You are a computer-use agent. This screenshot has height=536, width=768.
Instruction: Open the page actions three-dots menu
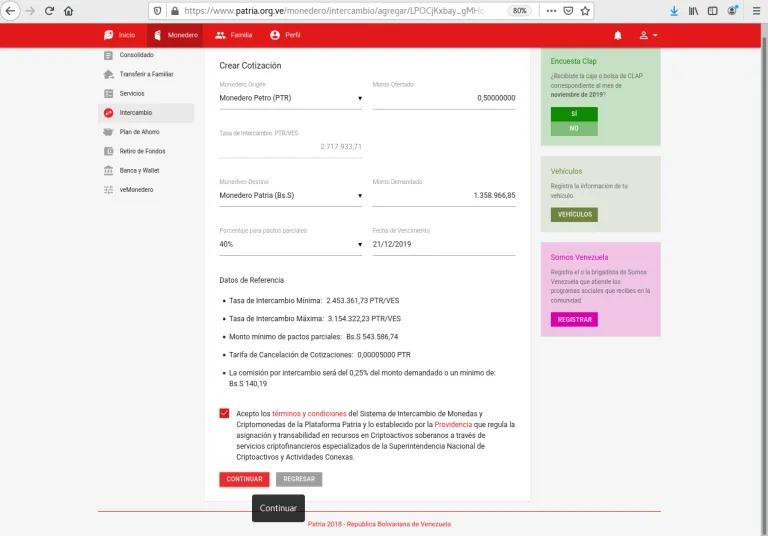pos(551,11)
